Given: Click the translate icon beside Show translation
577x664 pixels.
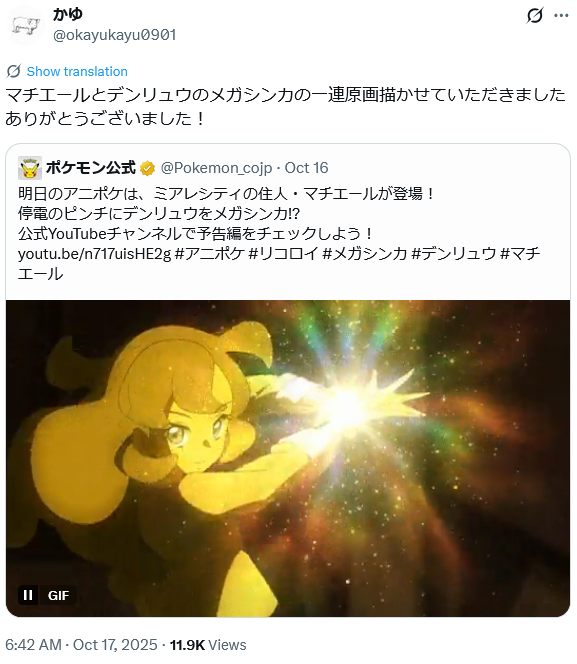Looking at the screenshot, I should pyautogui.click(x=14, y=71).
